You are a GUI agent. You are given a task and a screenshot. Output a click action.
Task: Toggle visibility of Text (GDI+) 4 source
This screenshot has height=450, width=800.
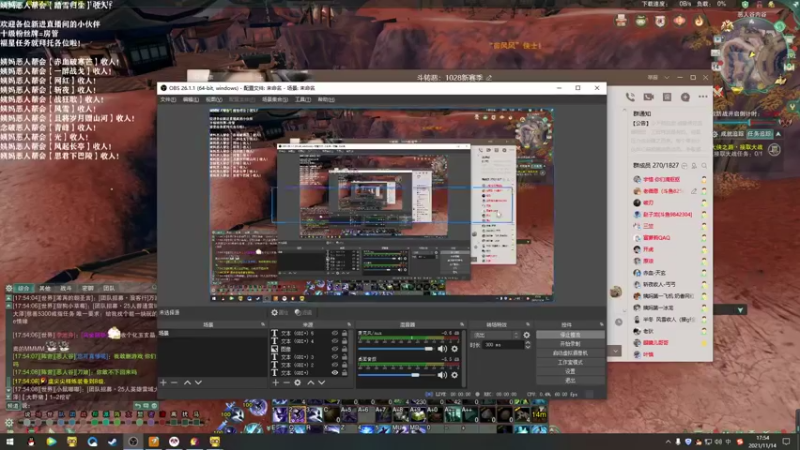pos(335,341)
